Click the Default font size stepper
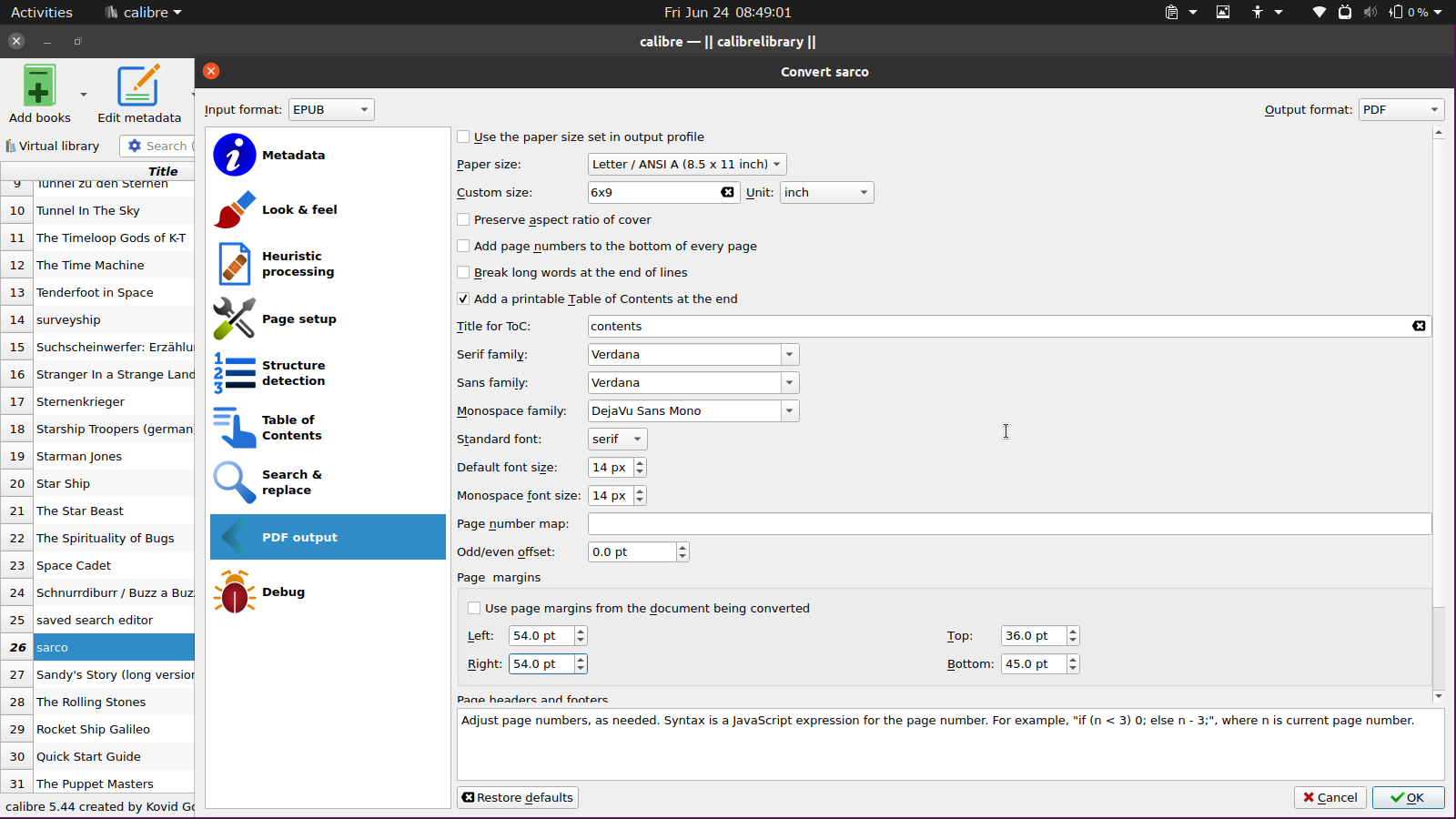1456x819 pixels. coord(640,467)
